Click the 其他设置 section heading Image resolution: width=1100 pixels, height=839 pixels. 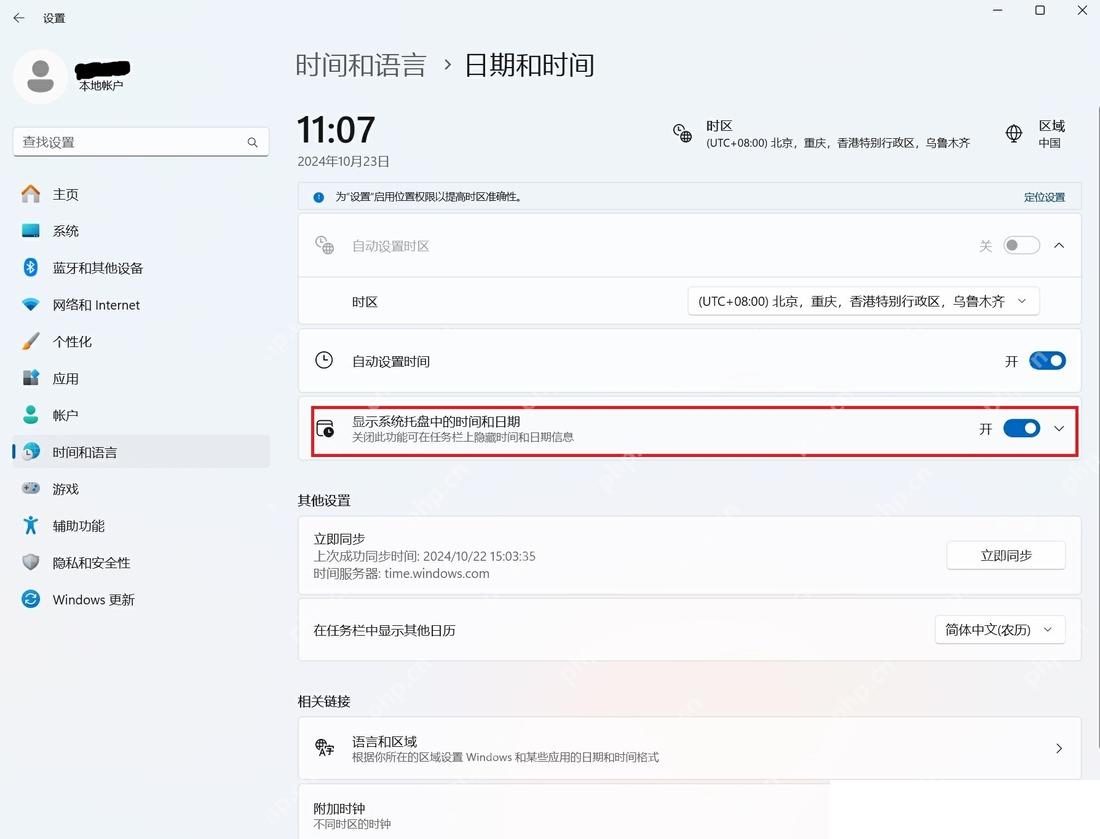323,500
